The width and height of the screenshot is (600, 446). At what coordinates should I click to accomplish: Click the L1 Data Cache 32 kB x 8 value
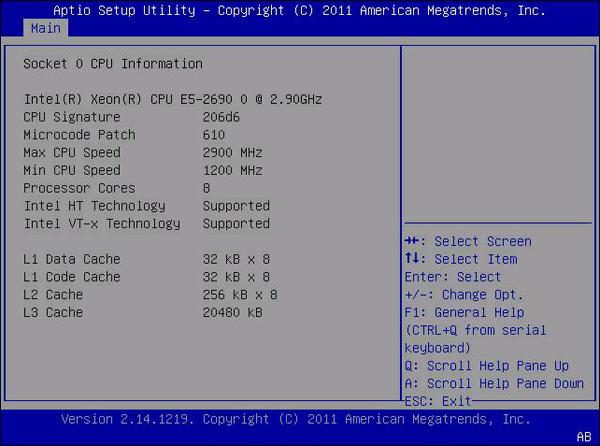[x=236, y=259]
